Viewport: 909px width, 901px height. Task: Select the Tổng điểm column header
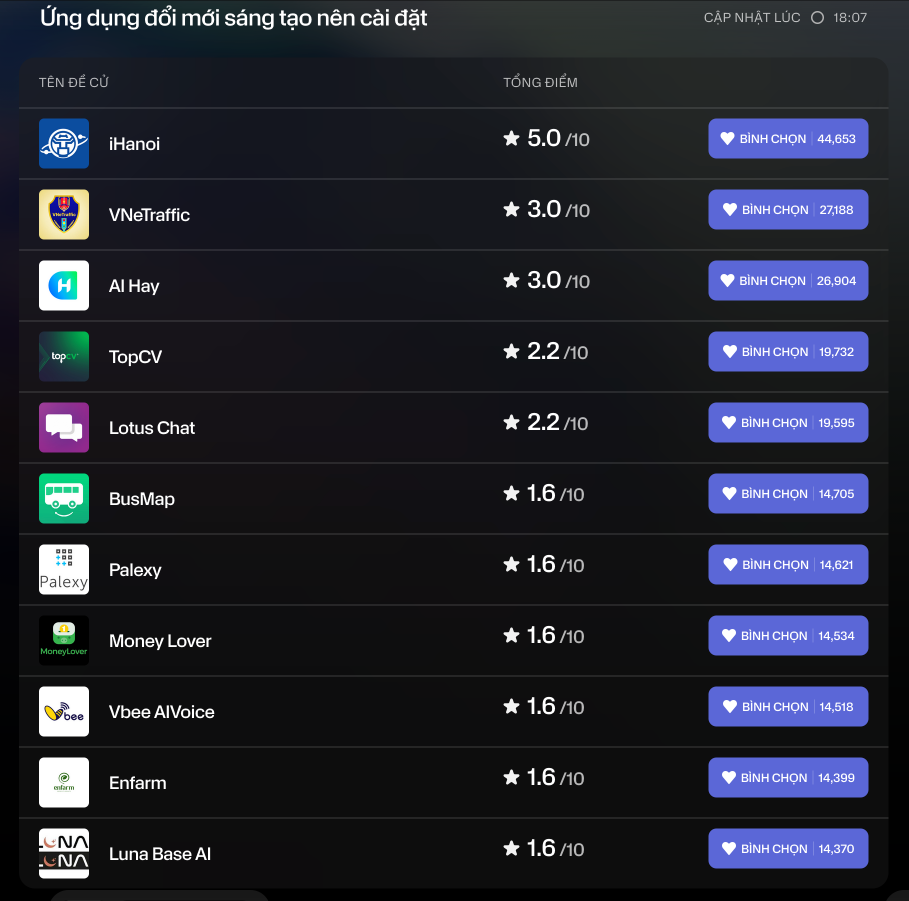point(540,82)
